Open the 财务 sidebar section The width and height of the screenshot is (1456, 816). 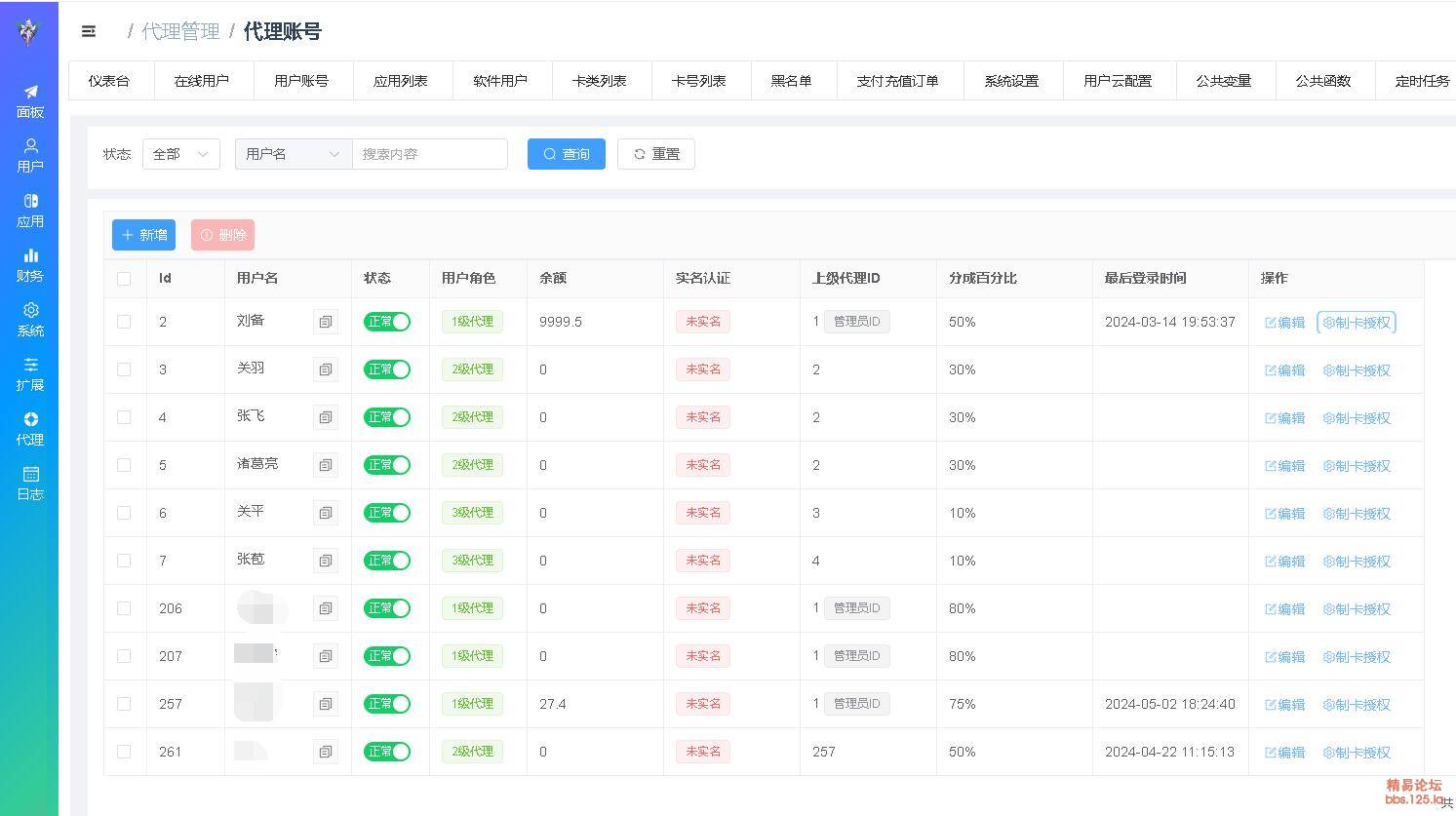click(30, 265)
